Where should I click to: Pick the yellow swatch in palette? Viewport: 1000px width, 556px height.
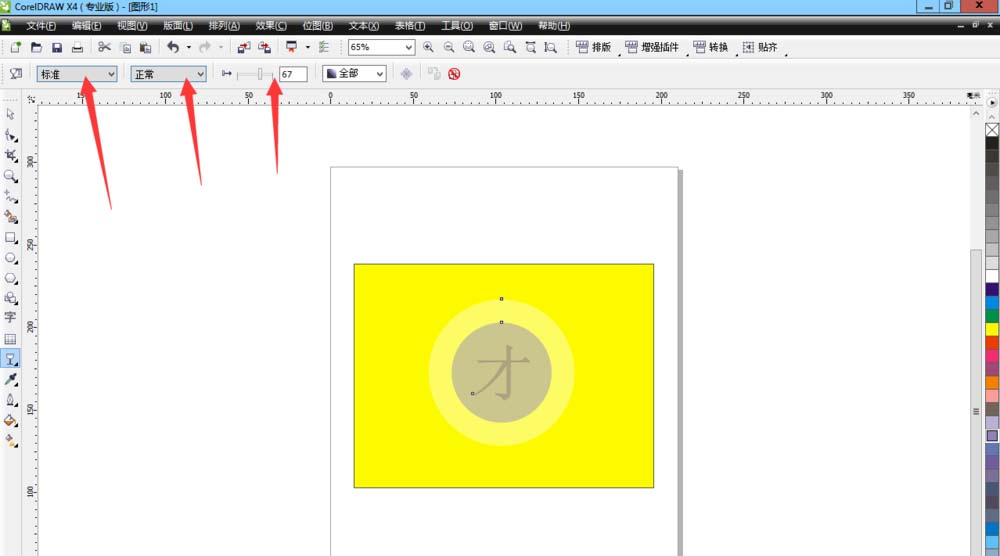[x=992, y=330]
